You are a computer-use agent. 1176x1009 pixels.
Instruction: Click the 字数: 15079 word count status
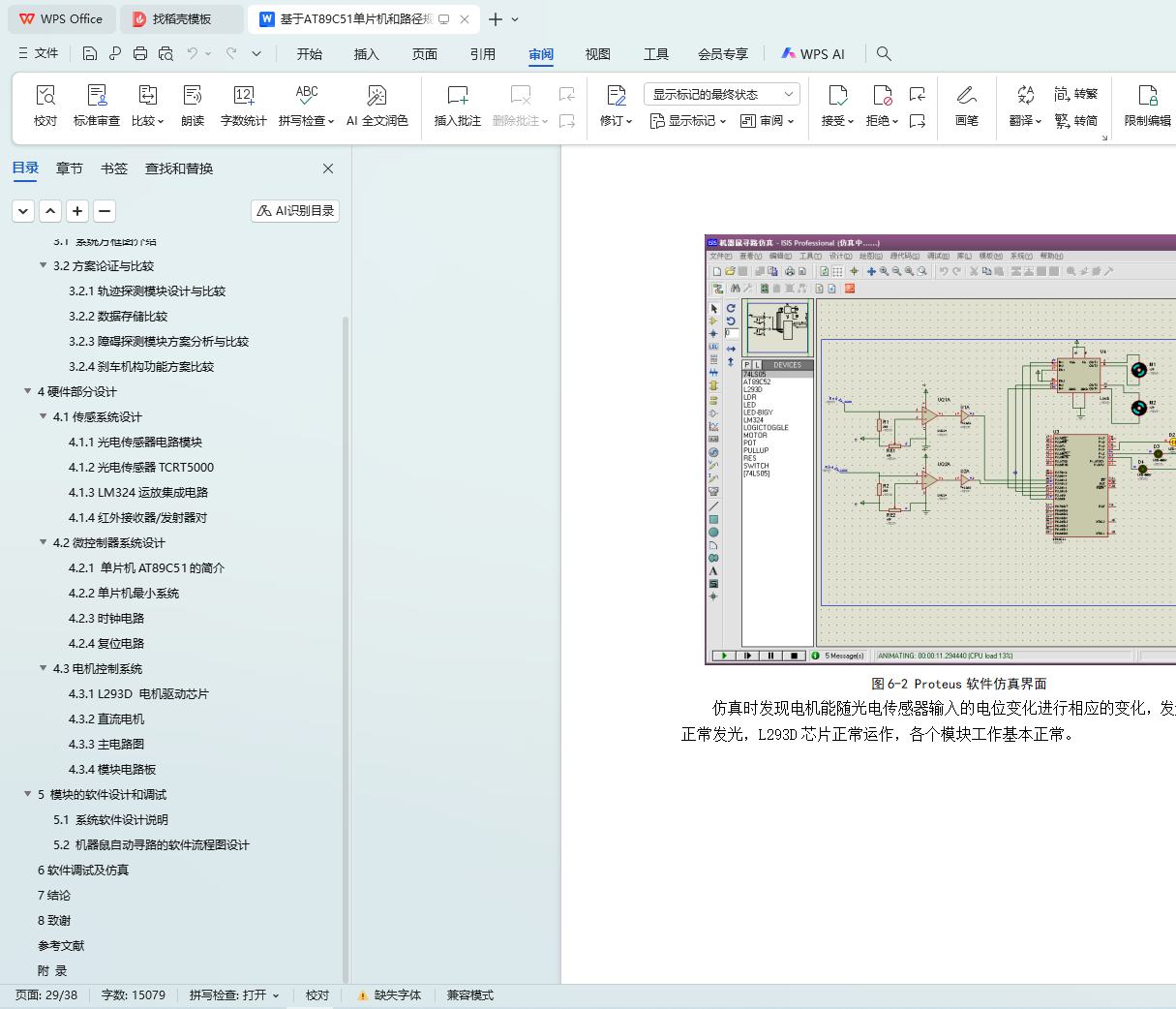coord(134,995)
